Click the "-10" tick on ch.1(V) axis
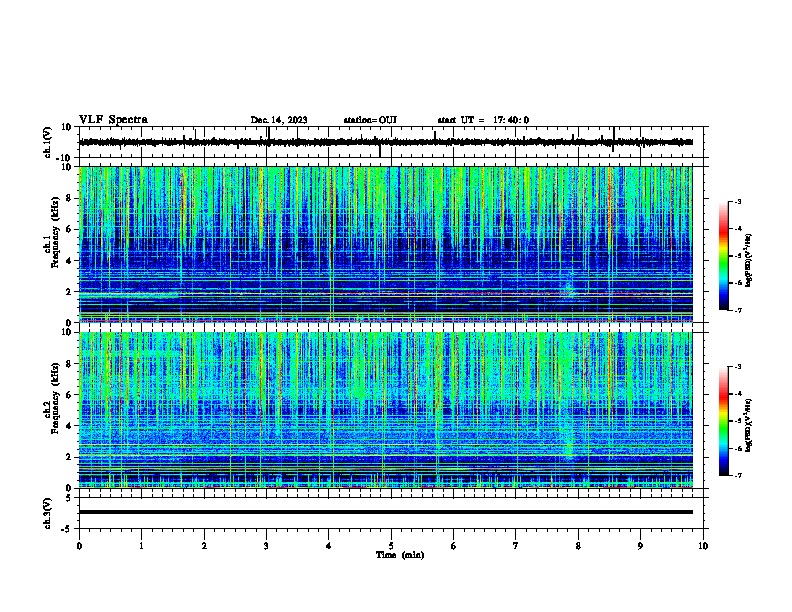 click(x=65, y=158)
